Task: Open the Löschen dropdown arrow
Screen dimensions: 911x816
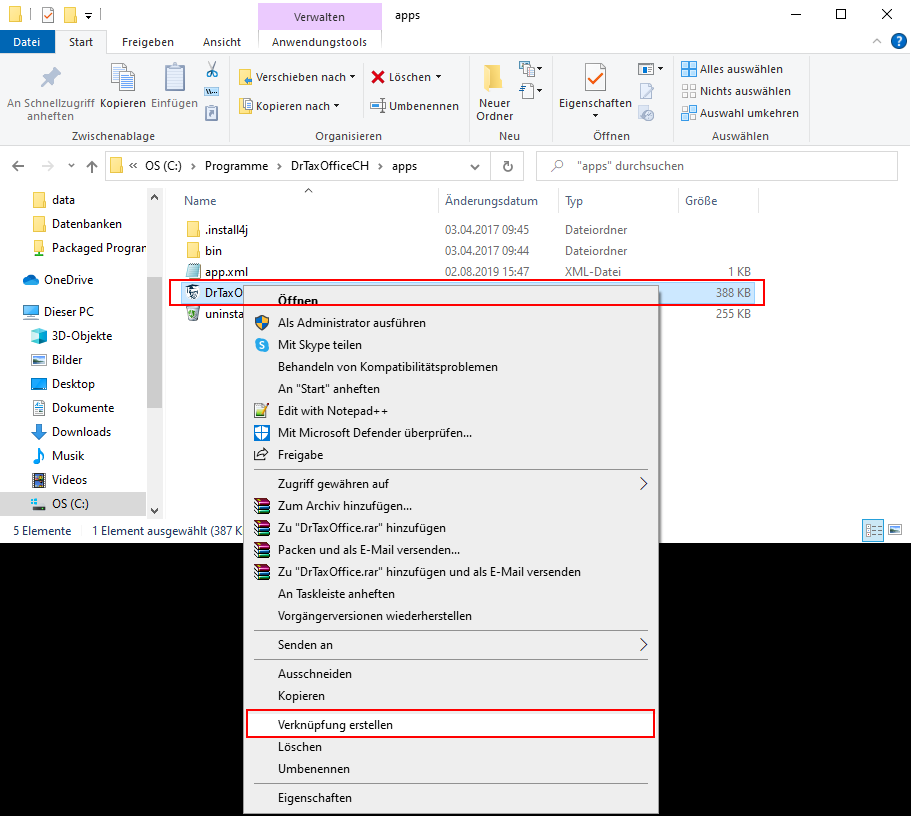Action: 438,77
